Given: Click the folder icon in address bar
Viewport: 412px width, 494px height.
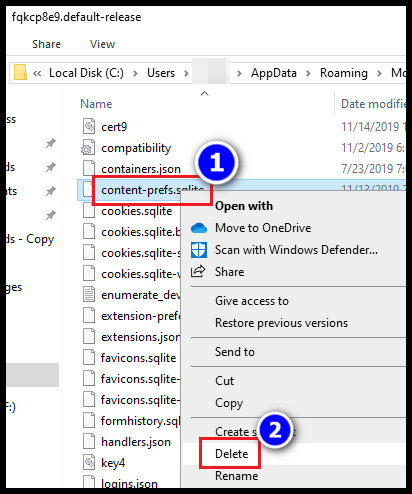Looking at the screenshot, I should point(20,73).
